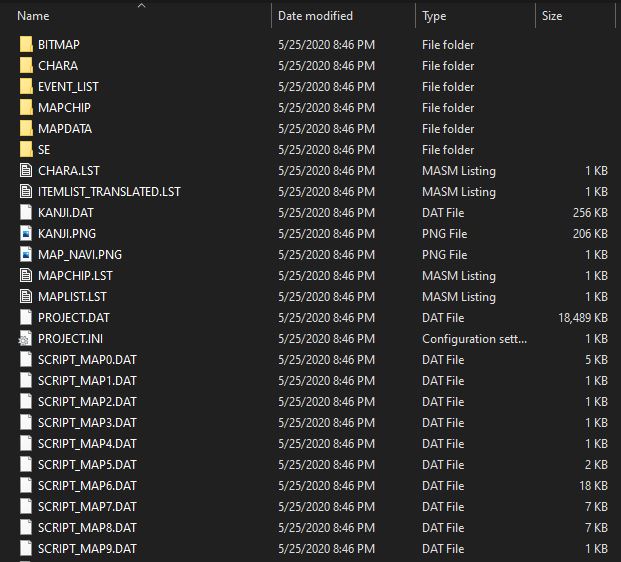Select the EVENT_LIST folder name

pyautogui.click(x=68, y=87)
